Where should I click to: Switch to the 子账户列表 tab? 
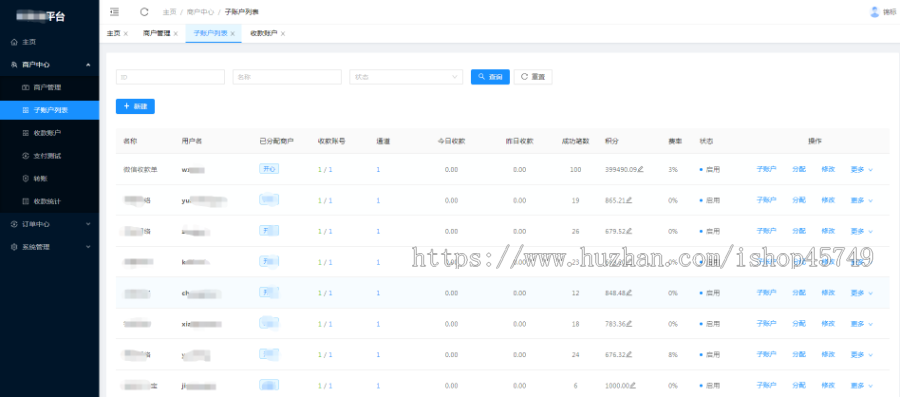click(211, 33)
